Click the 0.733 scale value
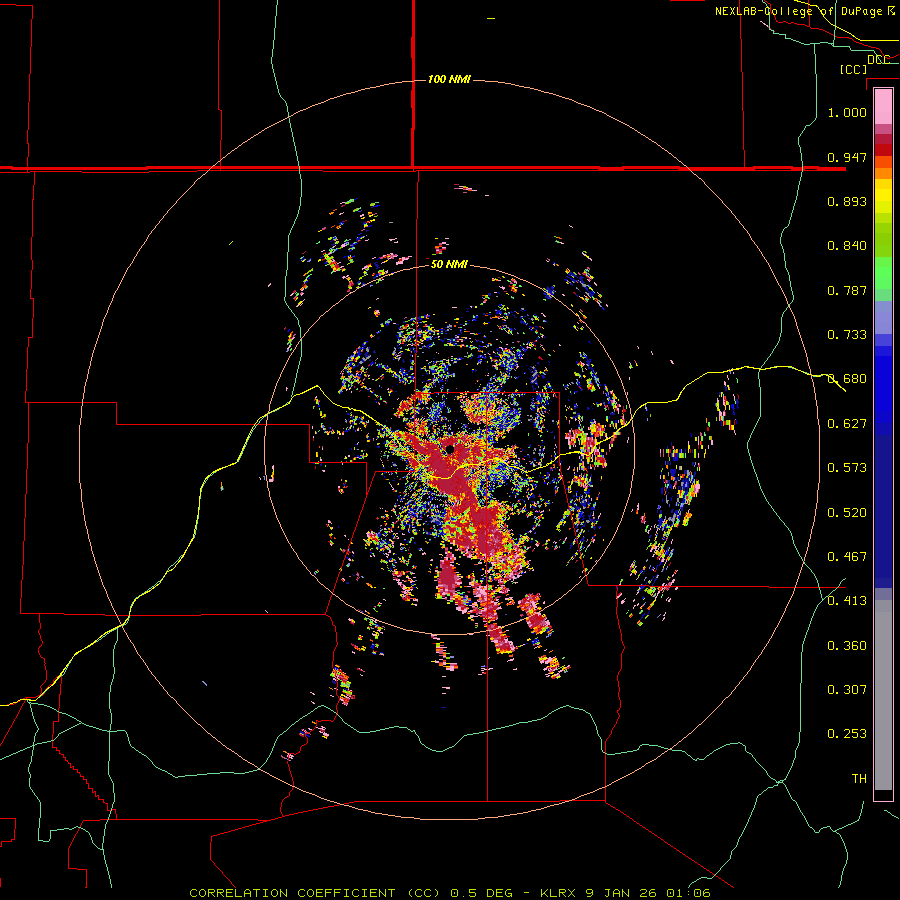Viewport: 900px width, 900px height. [847, 335]
